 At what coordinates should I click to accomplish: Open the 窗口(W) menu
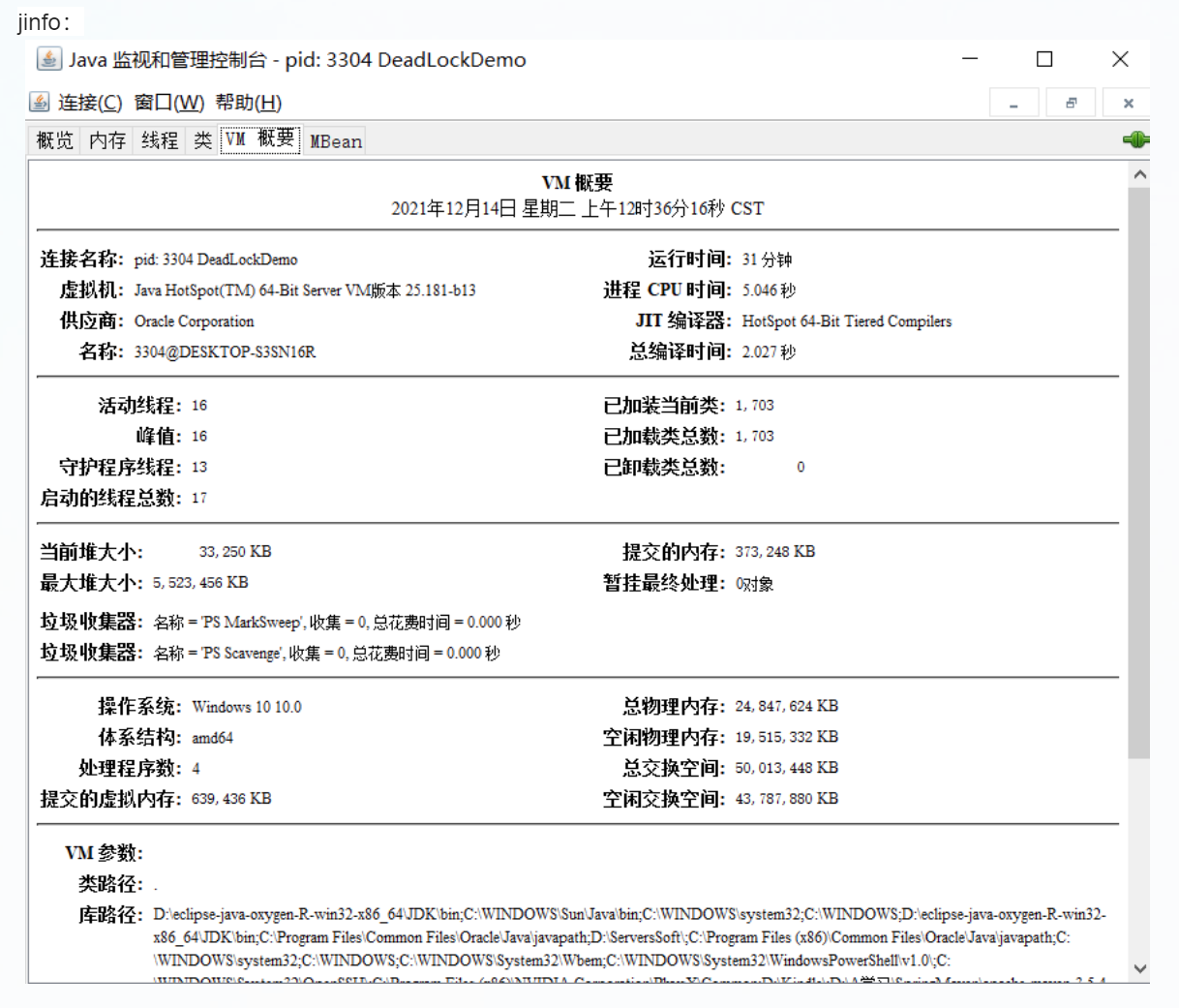[169, 103]
